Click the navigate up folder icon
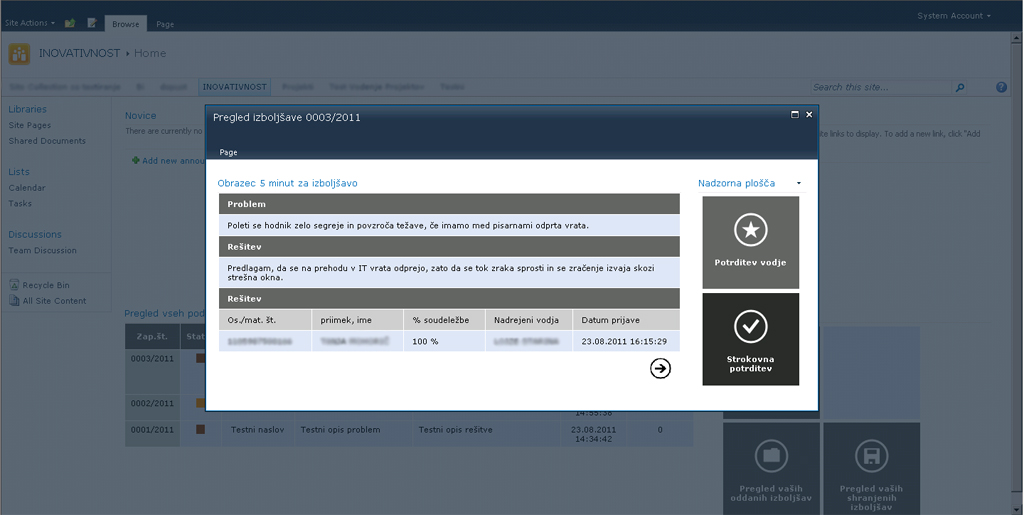Image resolution: width=1024 pixels, height=515 pixels. tap(70, 22)
